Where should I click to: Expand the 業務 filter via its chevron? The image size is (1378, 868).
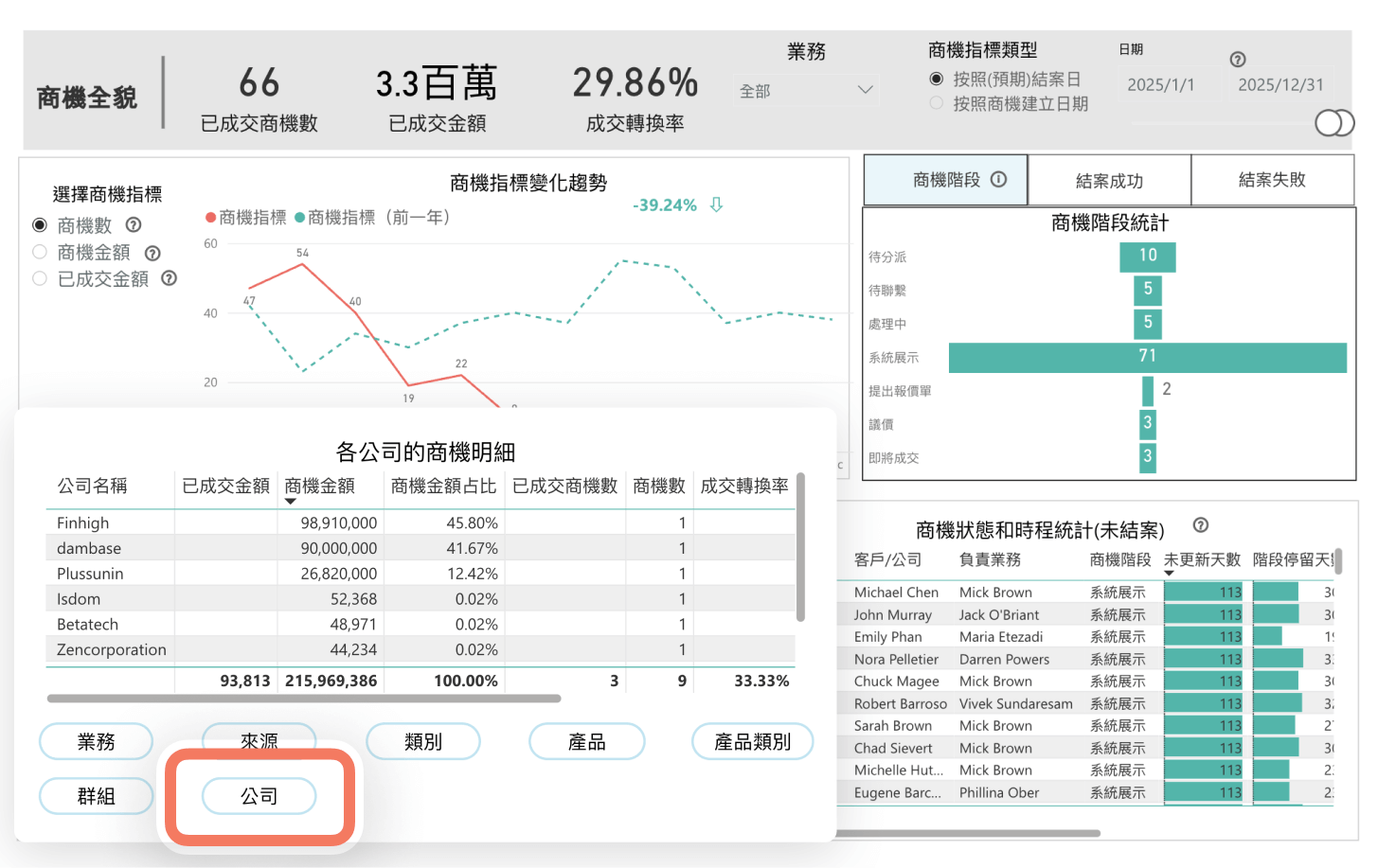[x=866, y=89]
